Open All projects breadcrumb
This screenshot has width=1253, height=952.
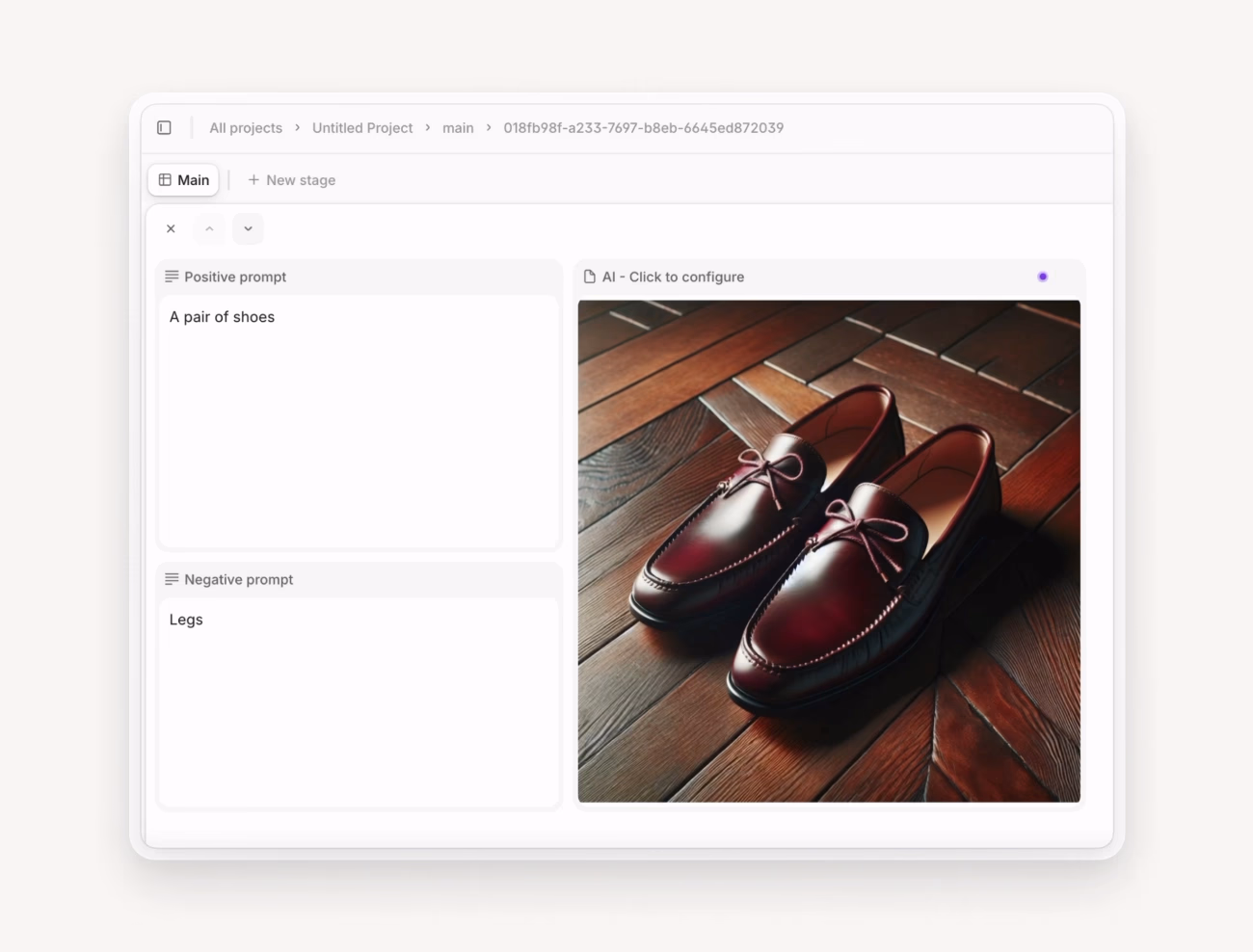click(x=246, y=128)
